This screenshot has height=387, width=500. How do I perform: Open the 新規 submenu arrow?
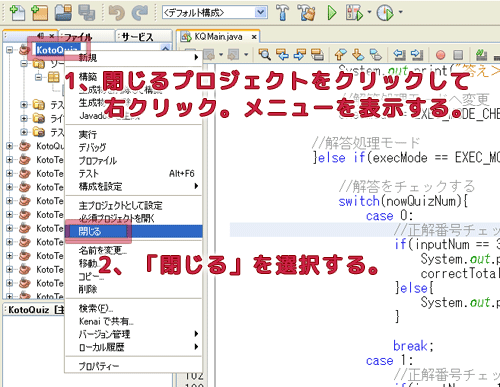pos(197,57)
